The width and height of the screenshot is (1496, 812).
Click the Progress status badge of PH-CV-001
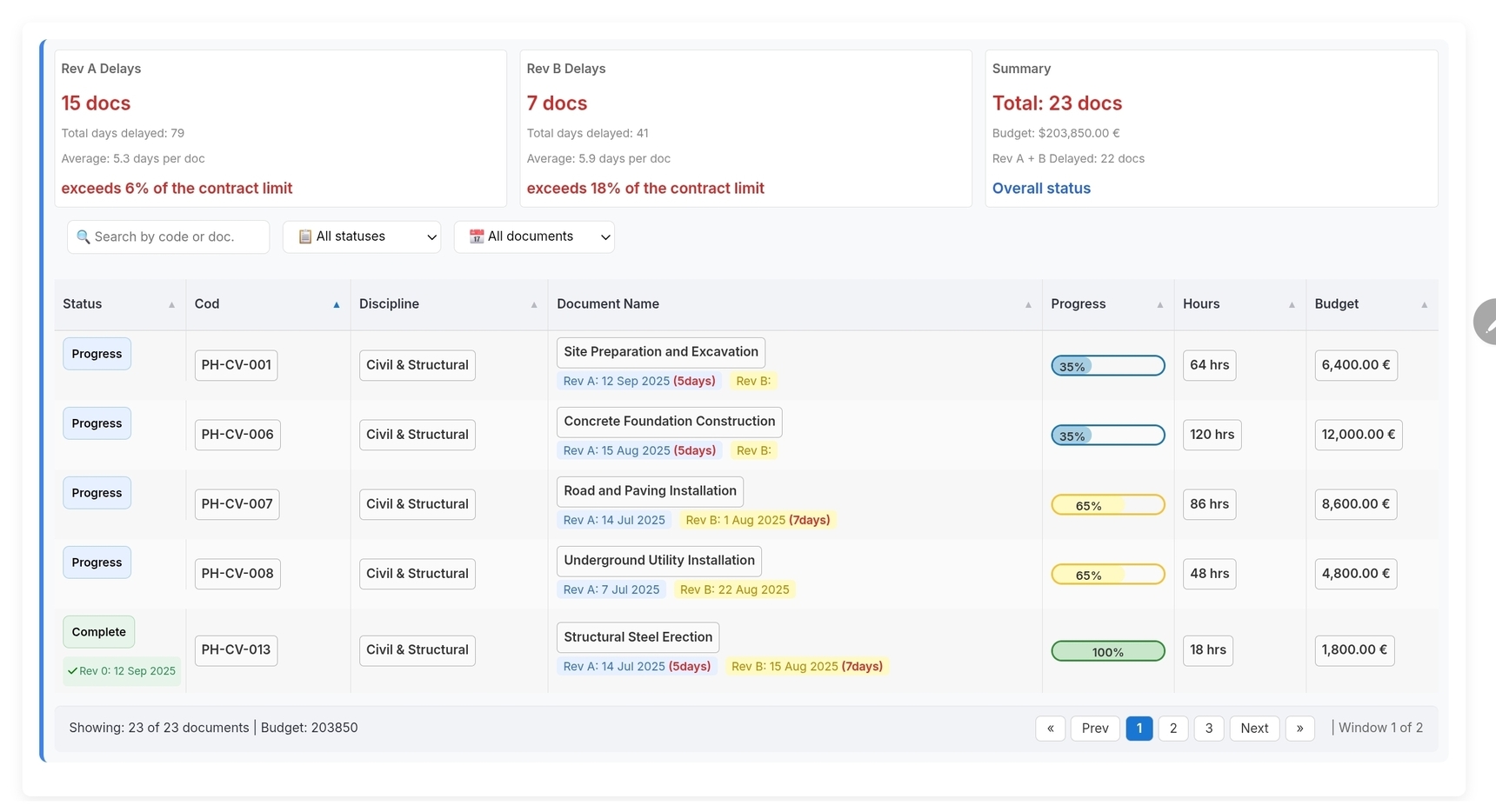pyautogui.click(x=97, y=354)
